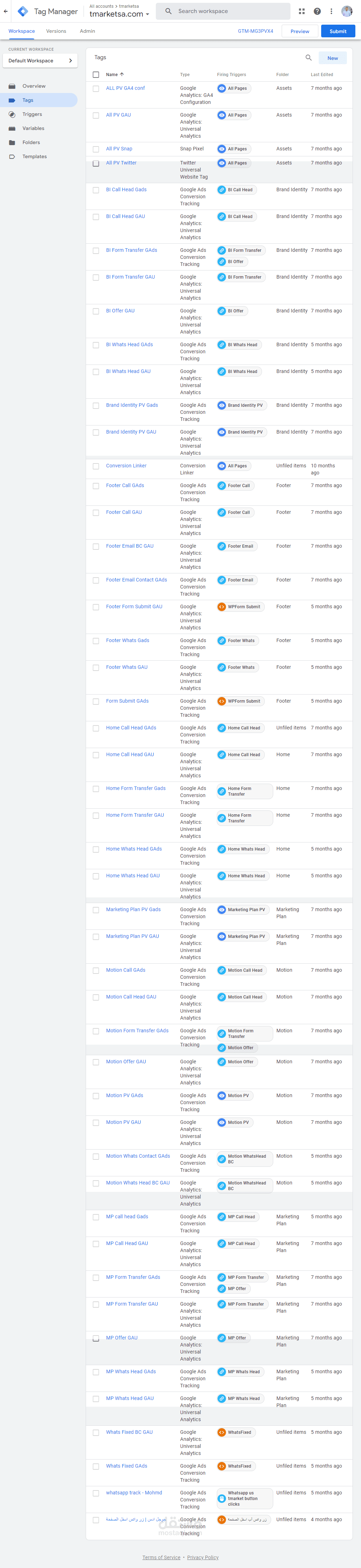Screen dimensions: 361x1568
Task: Open the MP call head Gads tag
Action: click(127, 1217)
